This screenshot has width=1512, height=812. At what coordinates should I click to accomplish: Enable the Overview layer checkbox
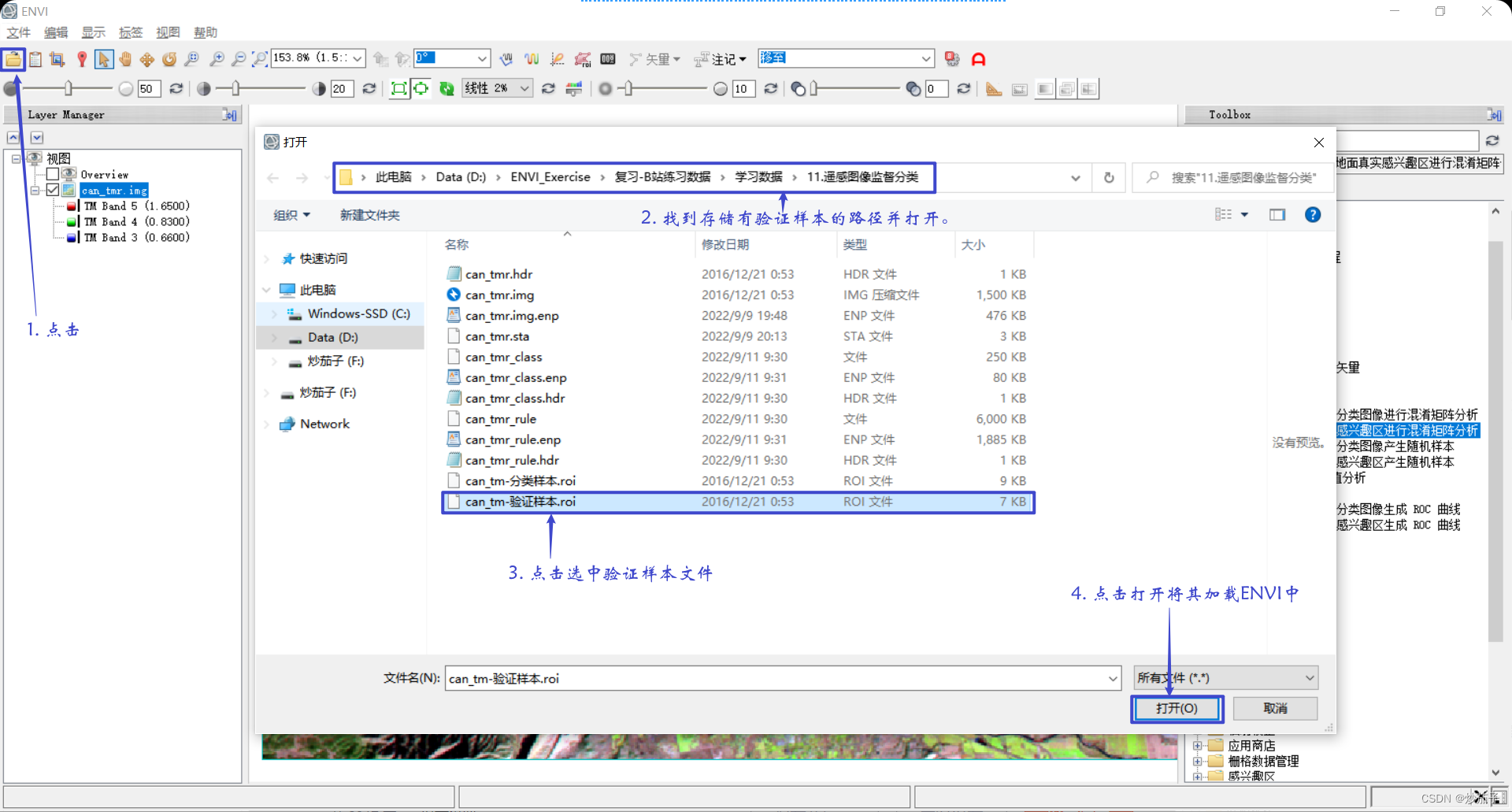pyautogui.click(x=53, y=174)
